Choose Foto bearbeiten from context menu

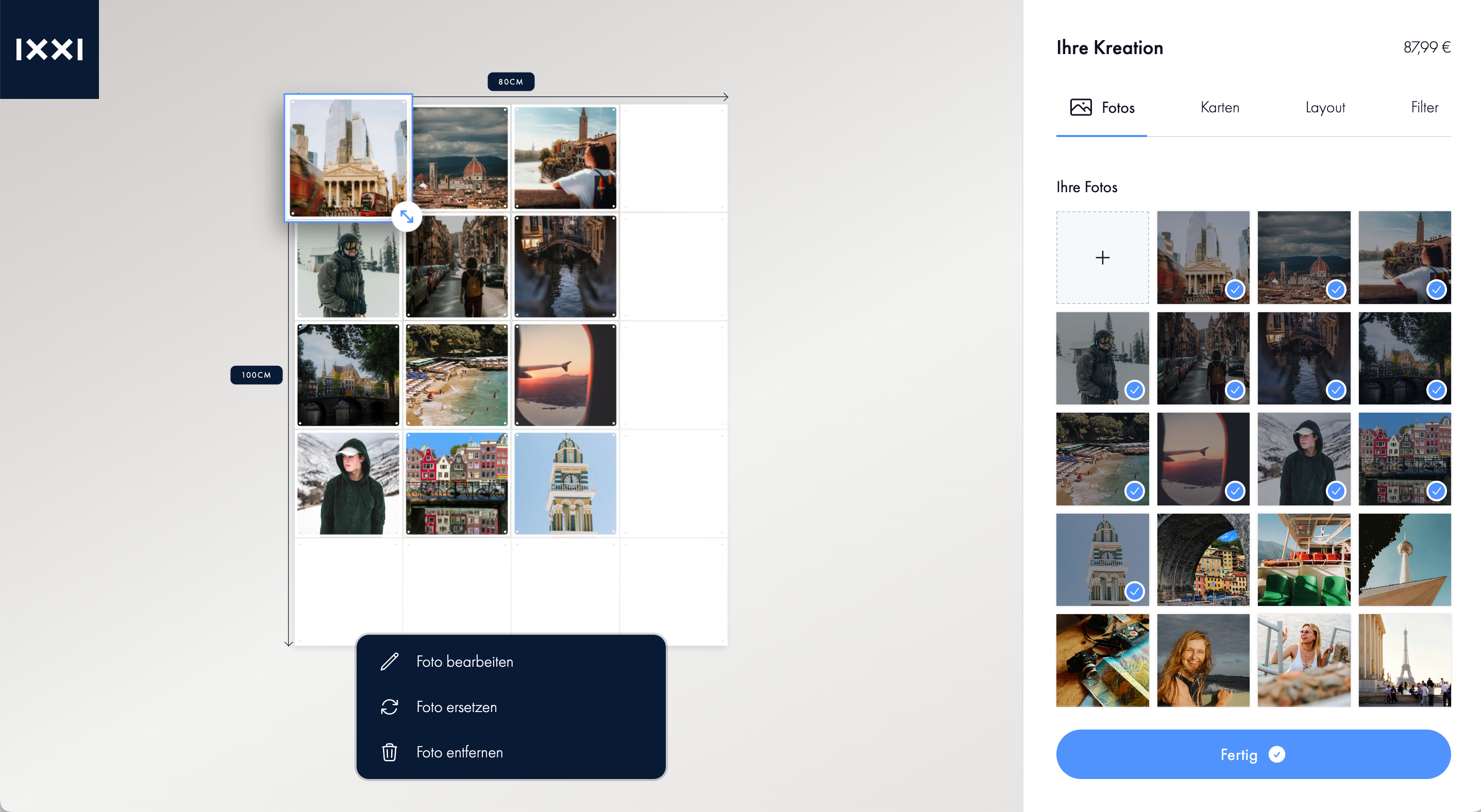(511, 662)
